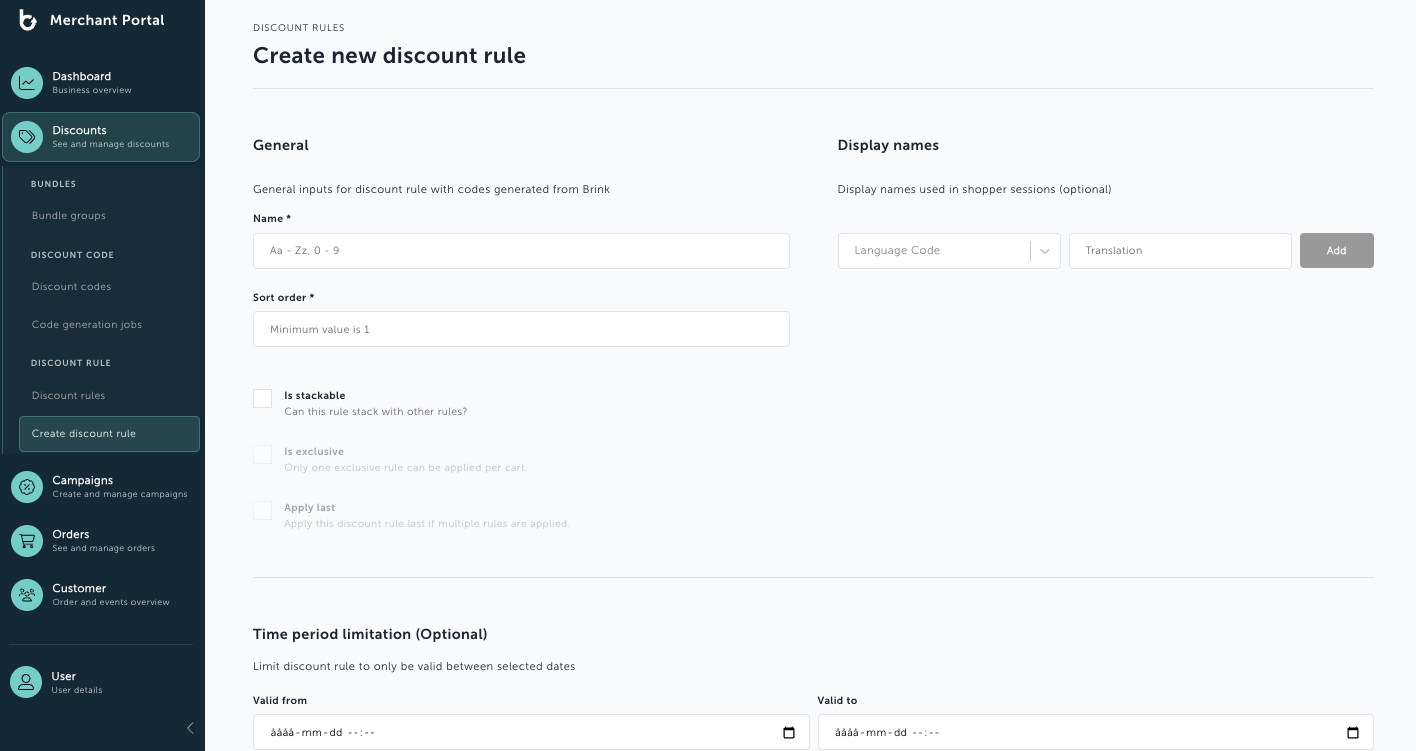
Task: Open the Valid from calendar picker icon
Action: pos(789,733)
